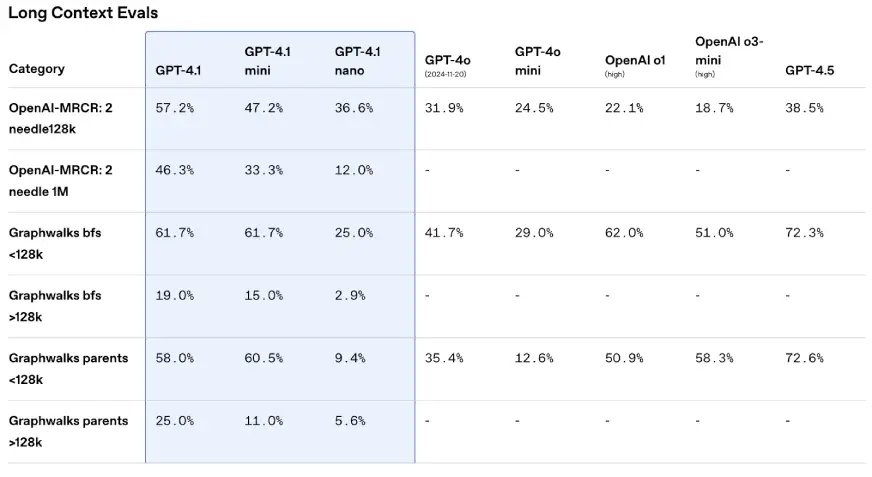Click the OpenAI o1 column header

coord(635,60)
